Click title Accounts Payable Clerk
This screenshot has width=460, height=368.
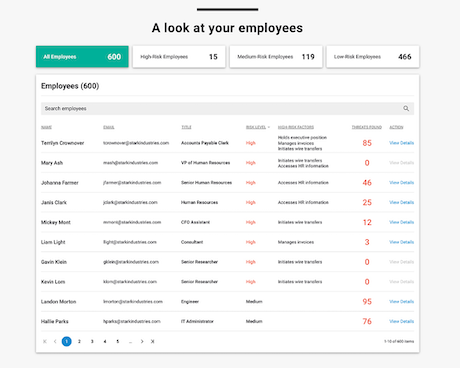click(x=205, y=143)
